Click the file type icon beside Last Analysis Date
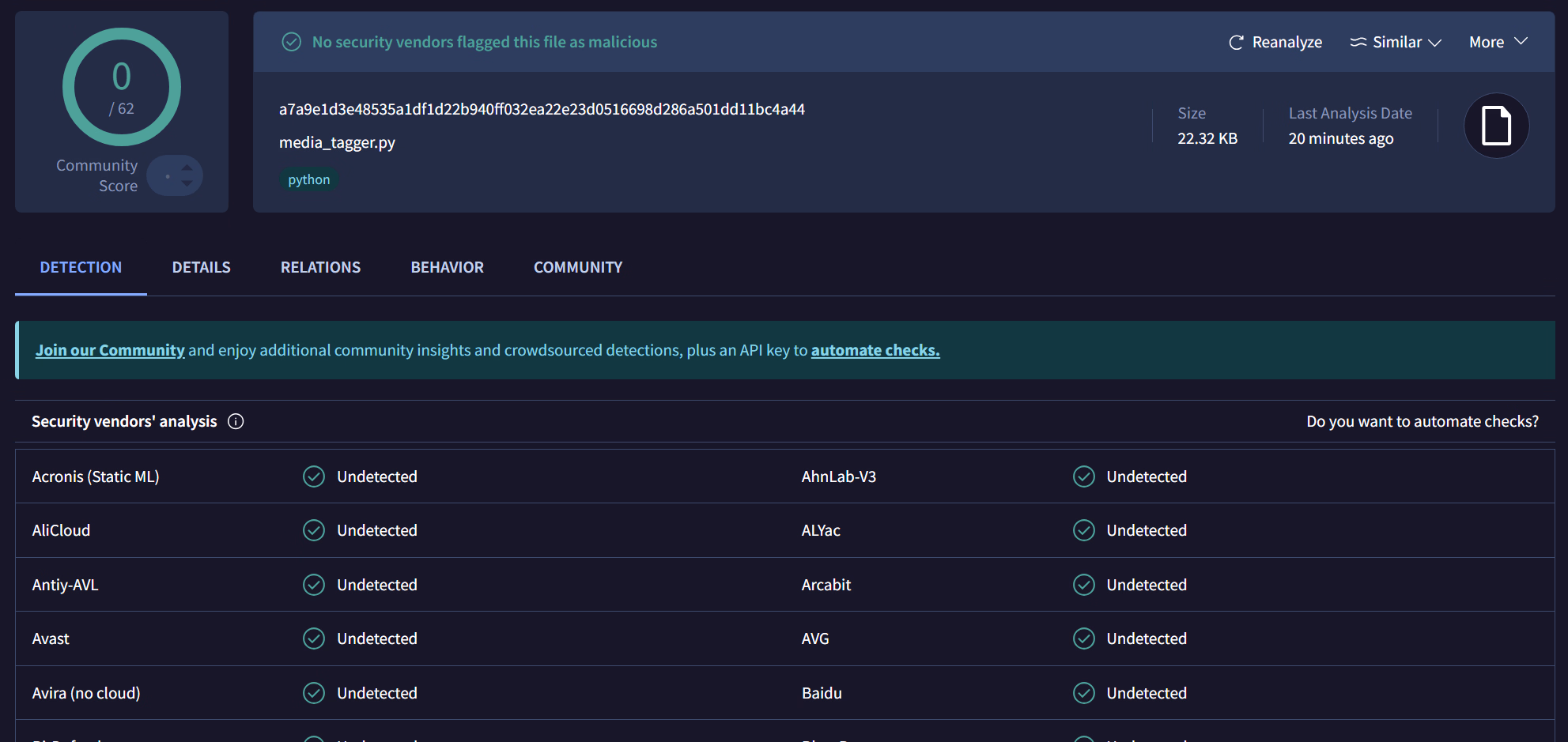 [x=1495, y=126]
